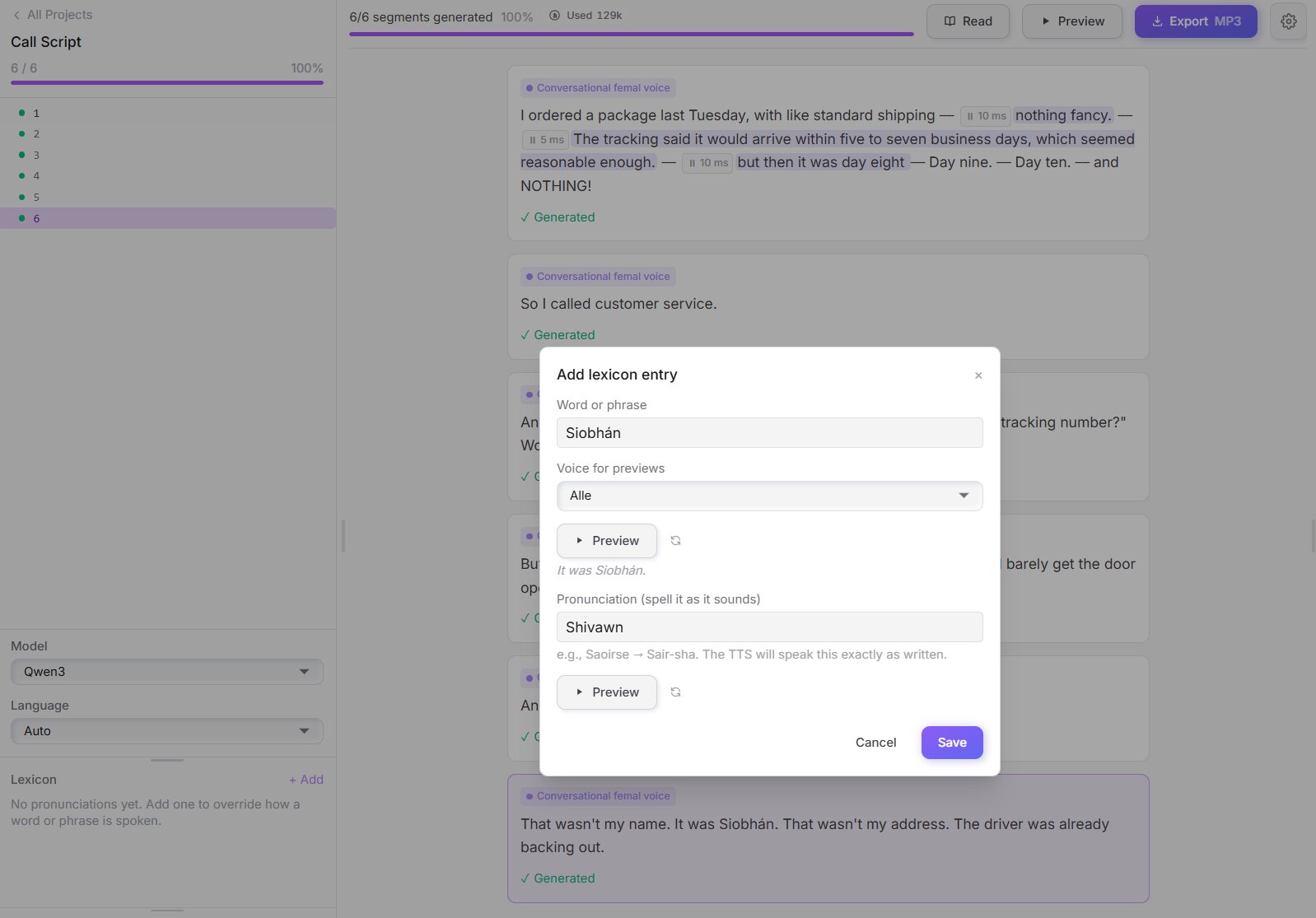Click the '6/6 segments generated' status text

(x=421, y=16)
